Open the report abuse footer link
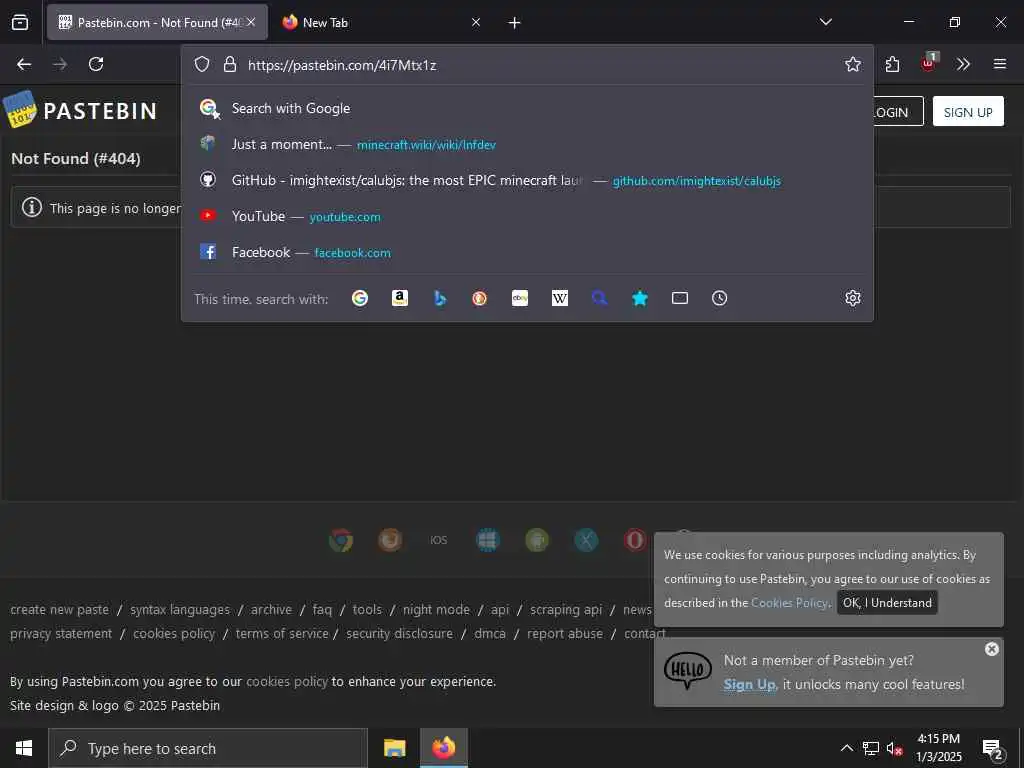This screenshot has height=768, width=1024. click(564, 633)
